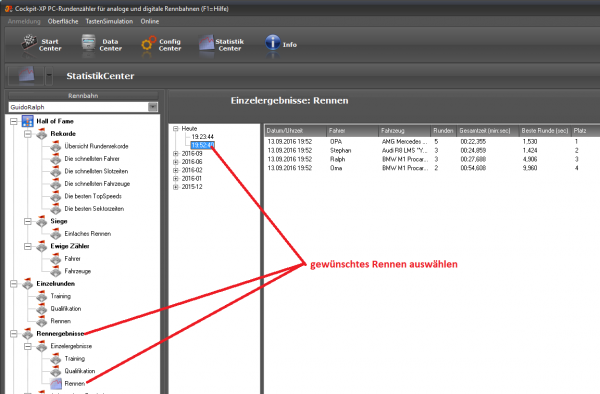
Task: Expand the 2016-09 date folder
Action: [x=176, y=153]
